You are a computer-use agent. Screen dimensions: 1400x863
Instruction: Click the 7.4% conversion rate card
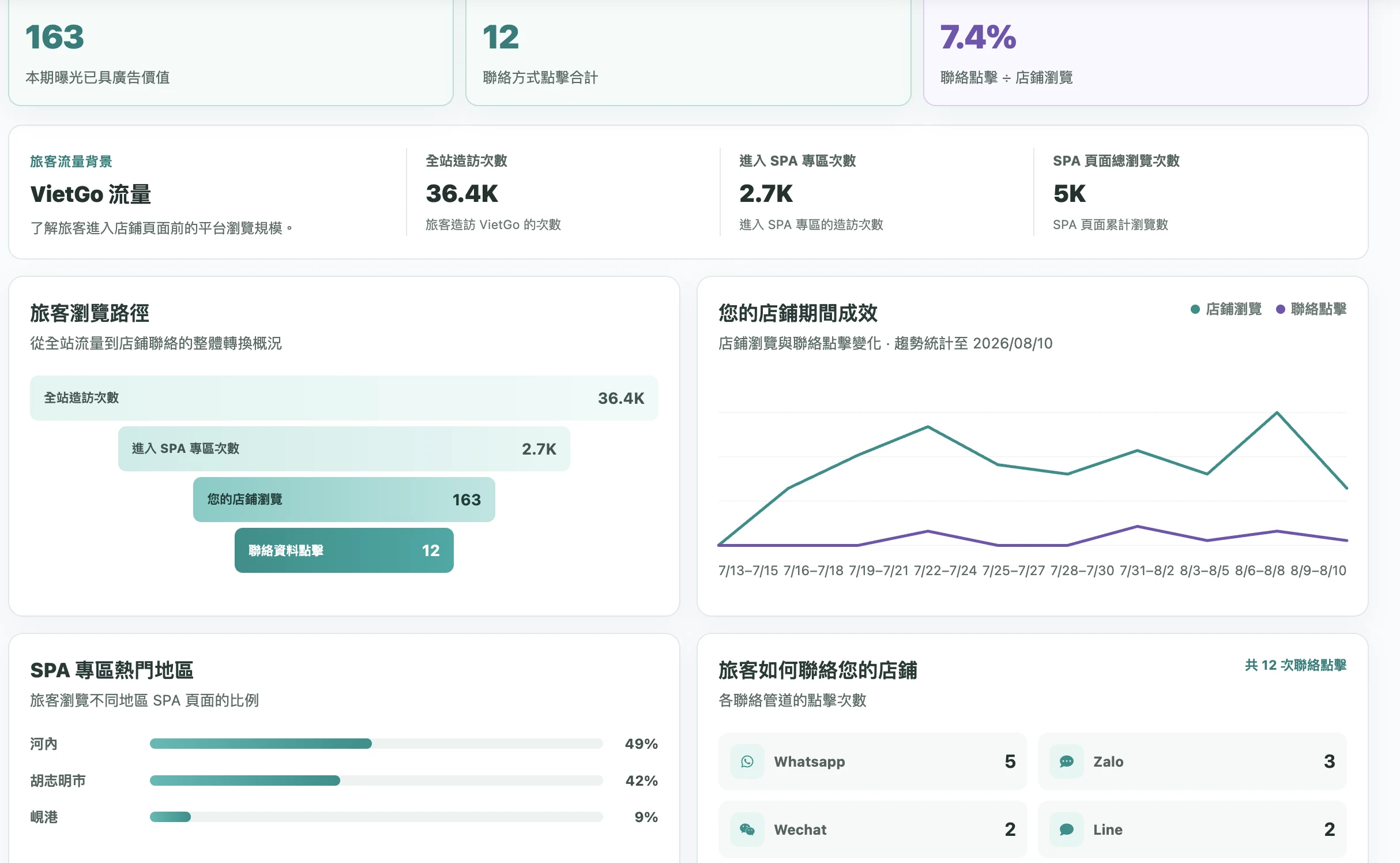[1146, 52]
